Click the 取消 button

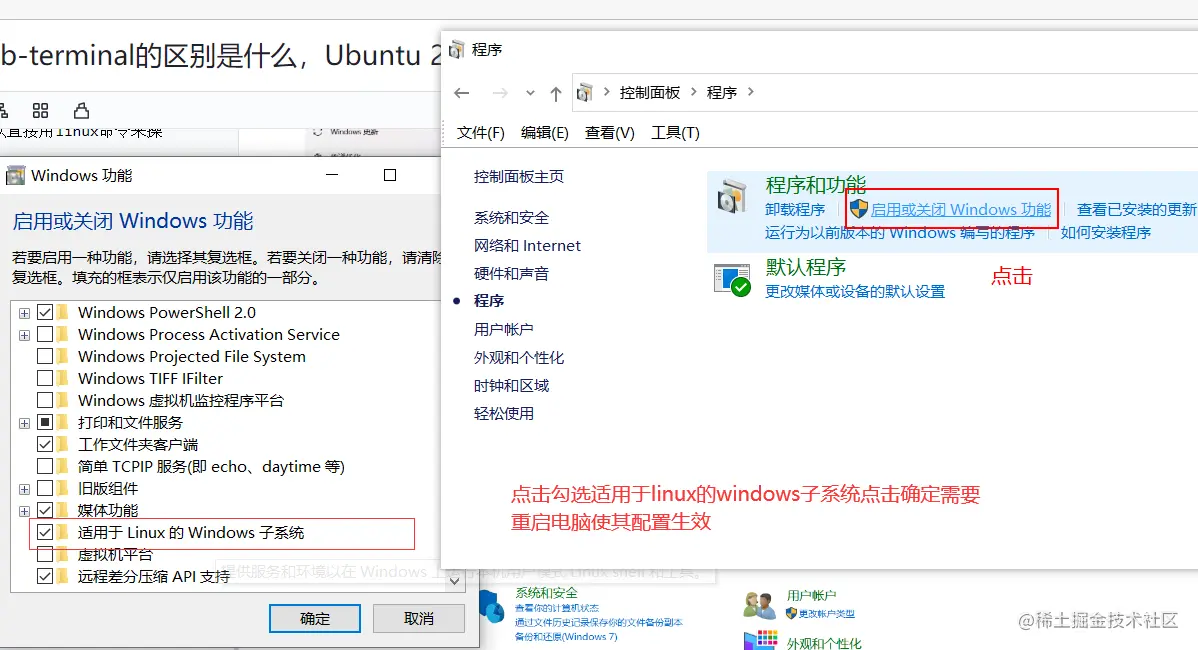pos(419,619)
